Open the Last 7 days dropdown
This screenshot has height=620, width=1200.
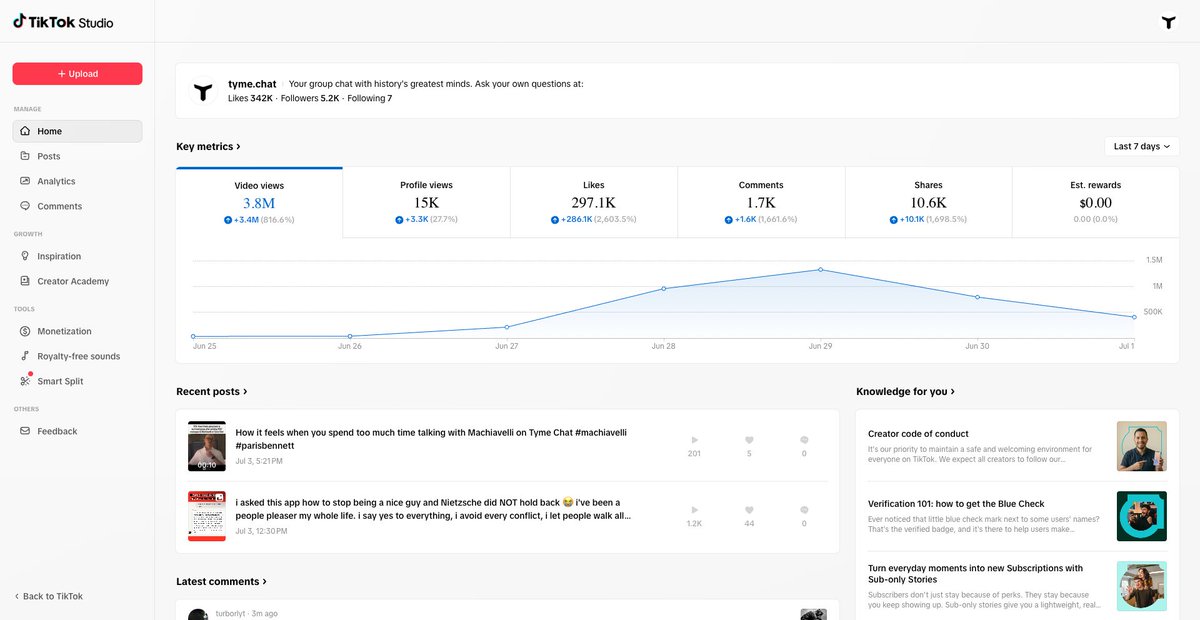pos(1142,146)
